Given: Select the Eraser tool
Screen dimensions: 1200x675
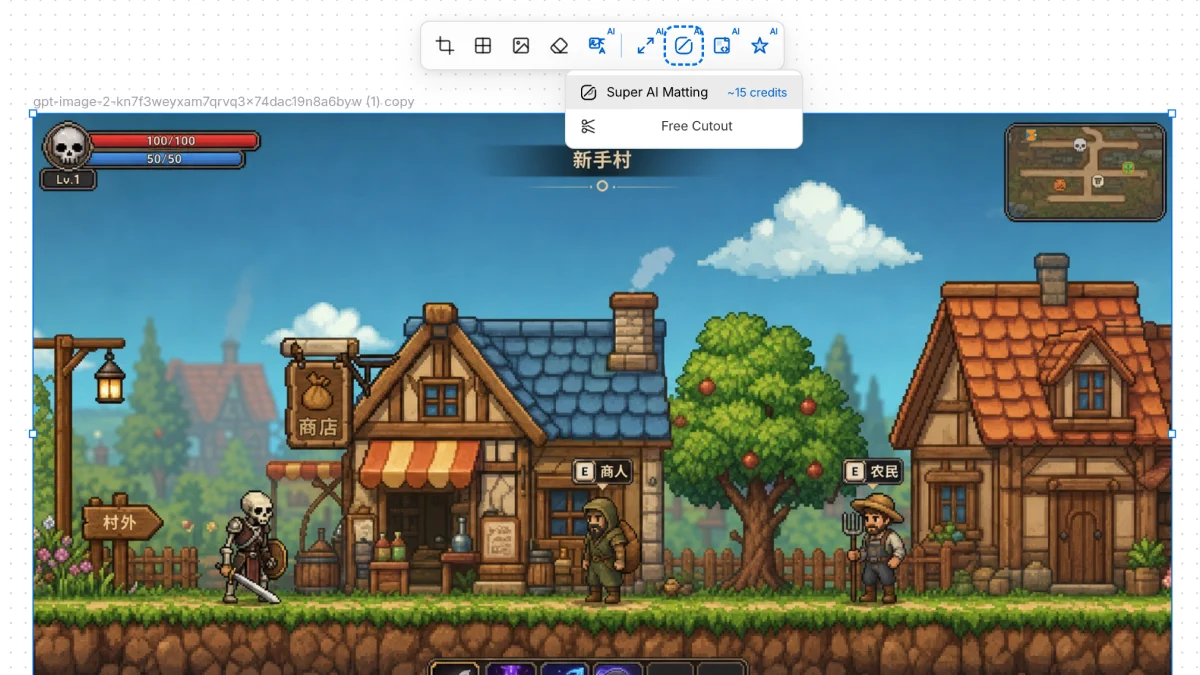Looking at the screenshot, I should pos(559,46).
